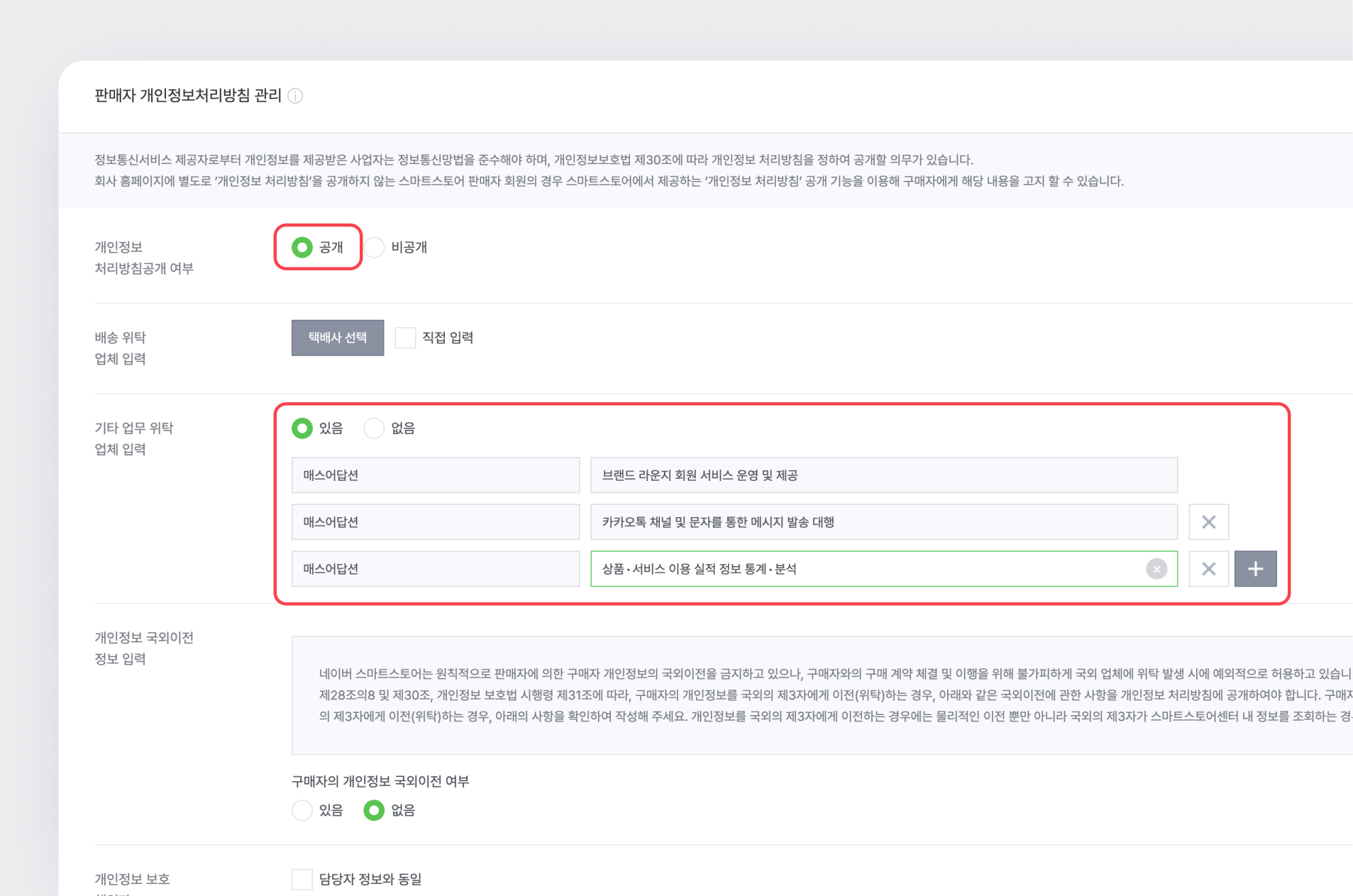
Task: Select the 비공개 radio option
Action: (375, 247)
